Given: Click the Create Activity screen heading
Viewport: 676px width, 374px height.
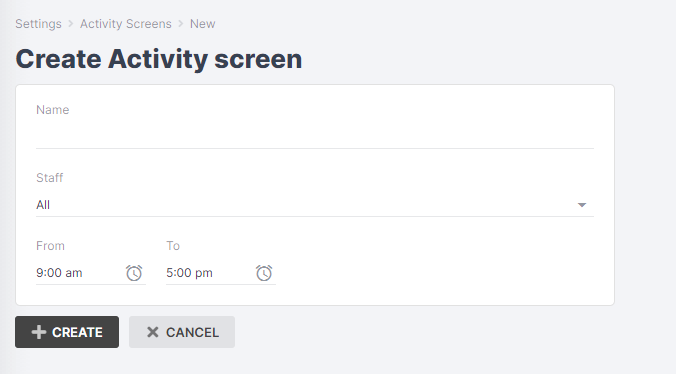Looking at the screenshot, I should [x=159, y=59].
